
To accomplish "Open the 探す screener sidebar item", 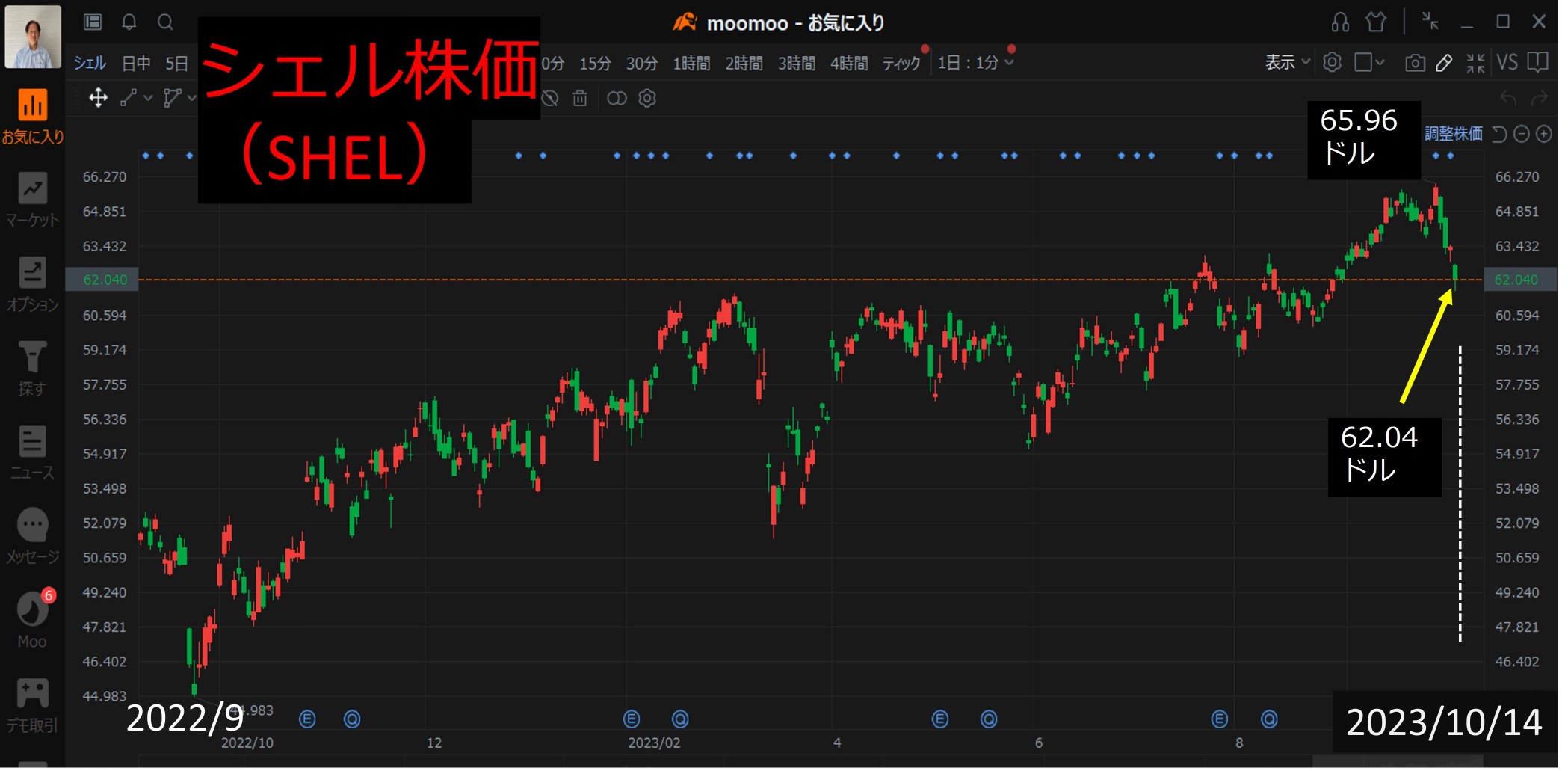I will [32, 369].
